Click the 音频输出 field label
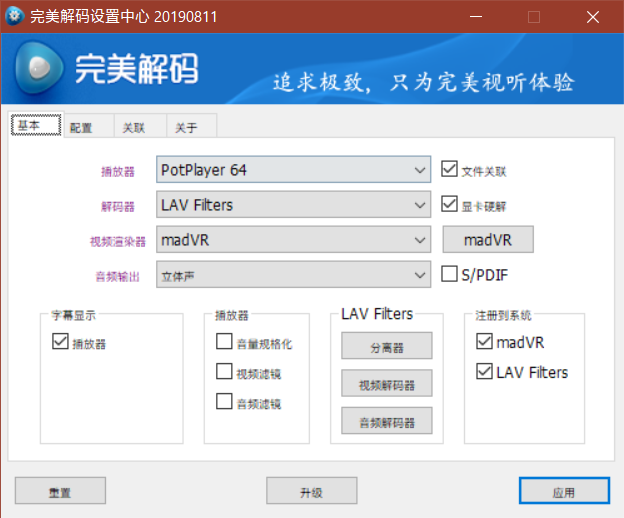The height and width of the screenshot is (518, 624). (x=118, y=277)
